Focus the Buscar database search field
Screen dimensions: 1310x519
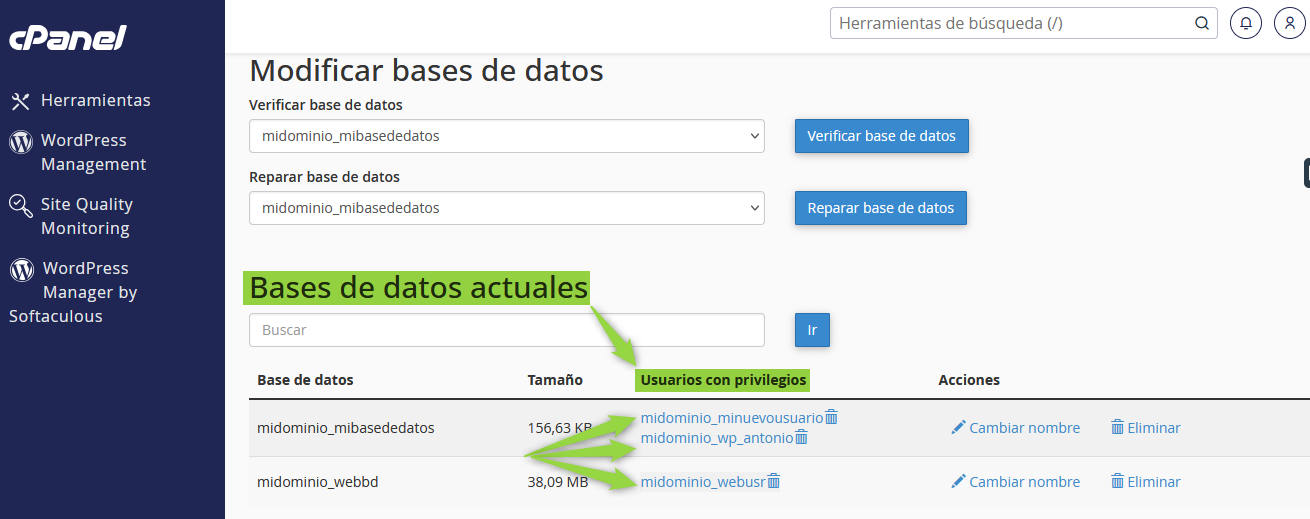point(506,330)
